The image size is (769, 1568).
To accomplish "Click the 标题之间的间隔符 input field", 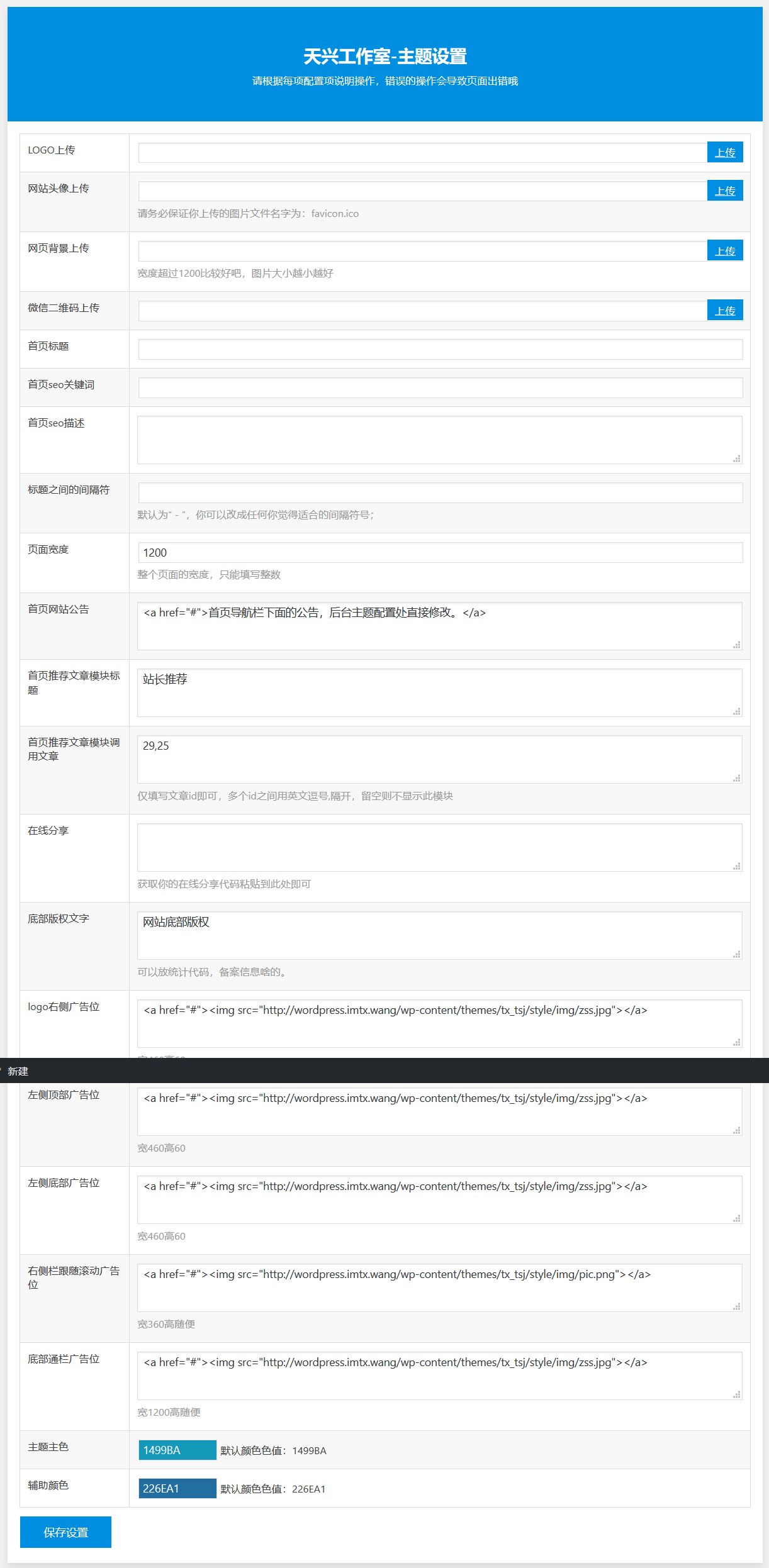I will point(441,492).
